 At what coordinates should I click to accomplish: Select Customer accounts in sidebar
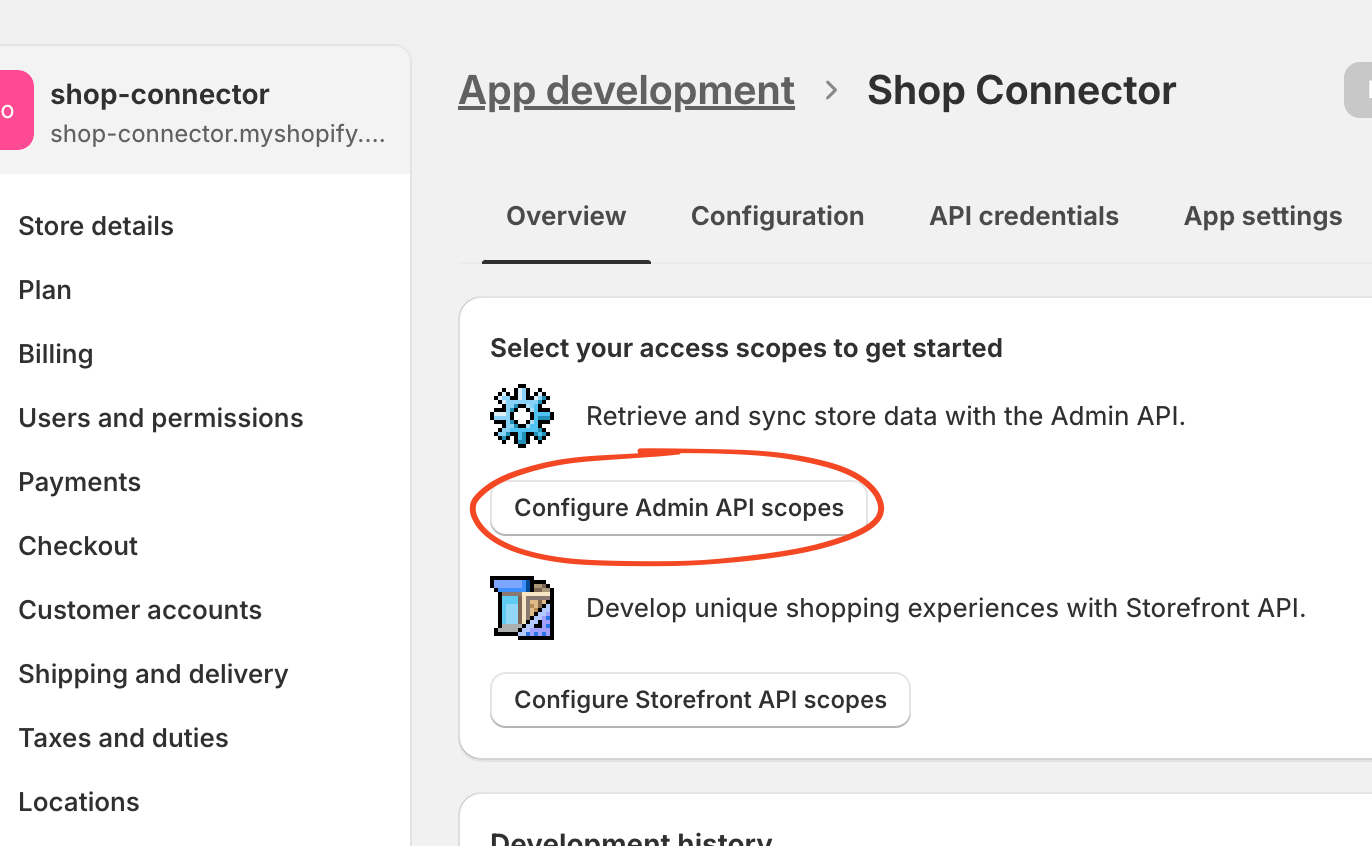point(140,610)
